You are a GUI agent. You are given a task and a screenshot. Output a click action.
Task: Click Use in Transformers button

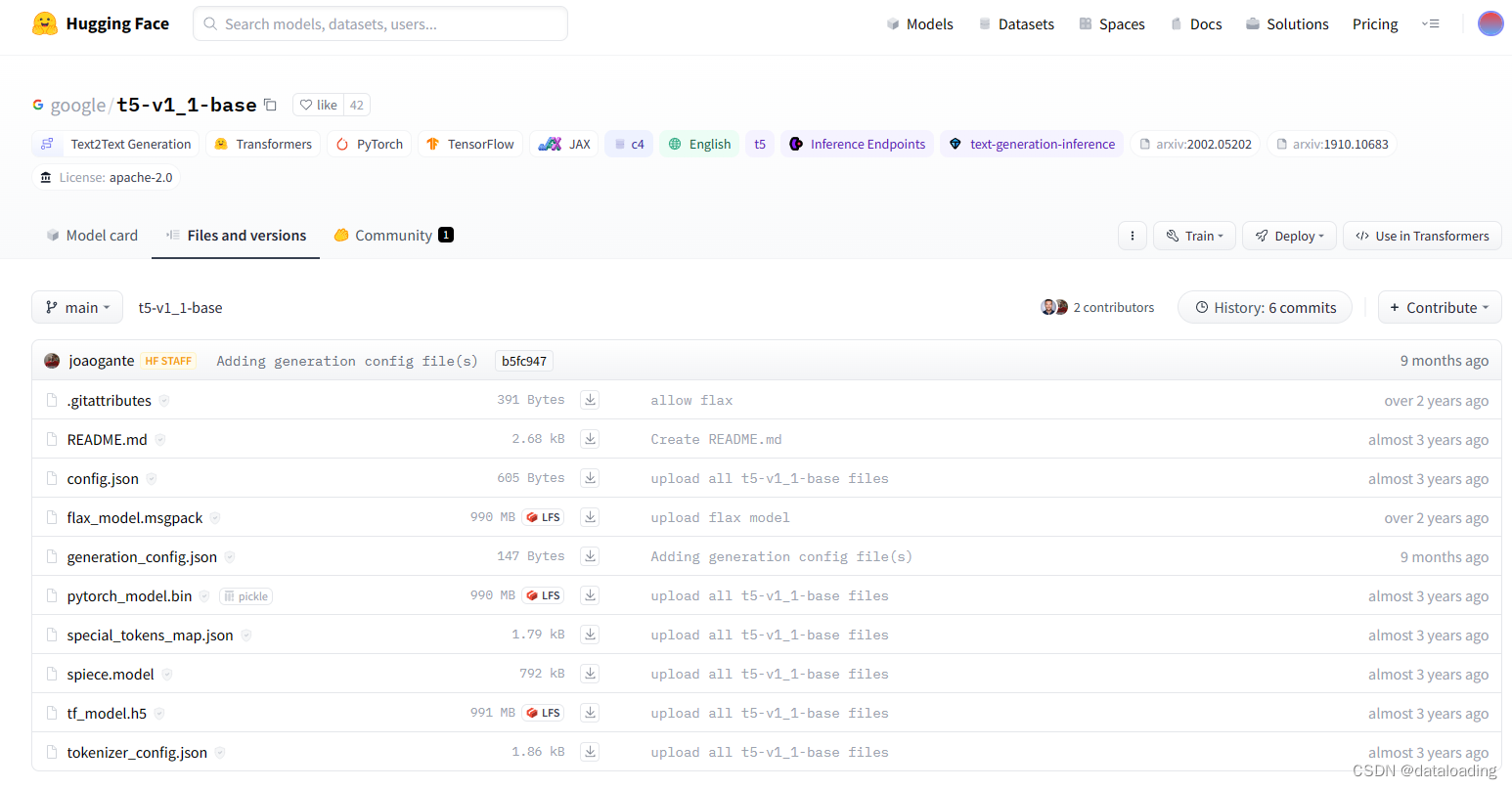pyautogui.click(x=1422, y=236)
